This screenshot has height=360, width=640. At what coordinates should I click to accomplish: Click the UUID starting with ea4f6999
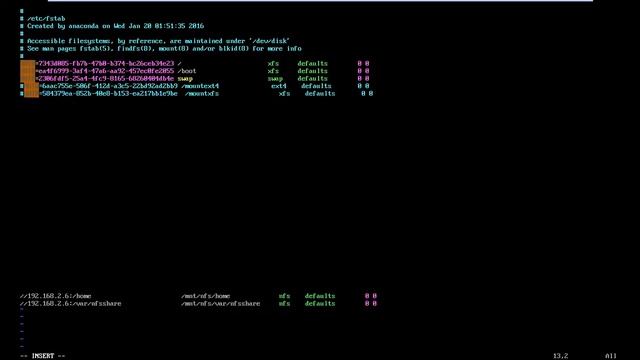point(106,71)
